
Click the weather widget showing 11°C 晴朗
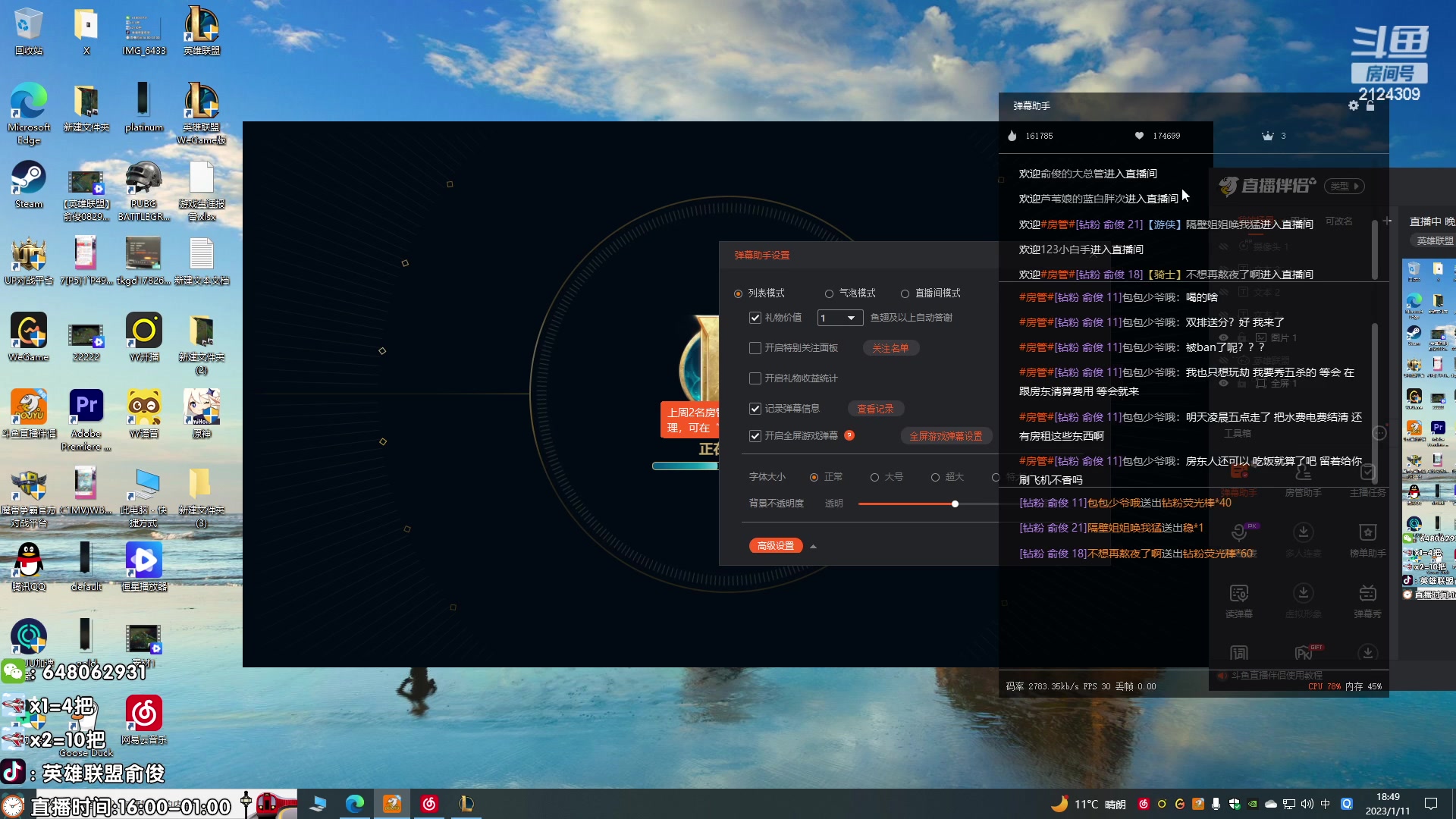pos(1089,804)
